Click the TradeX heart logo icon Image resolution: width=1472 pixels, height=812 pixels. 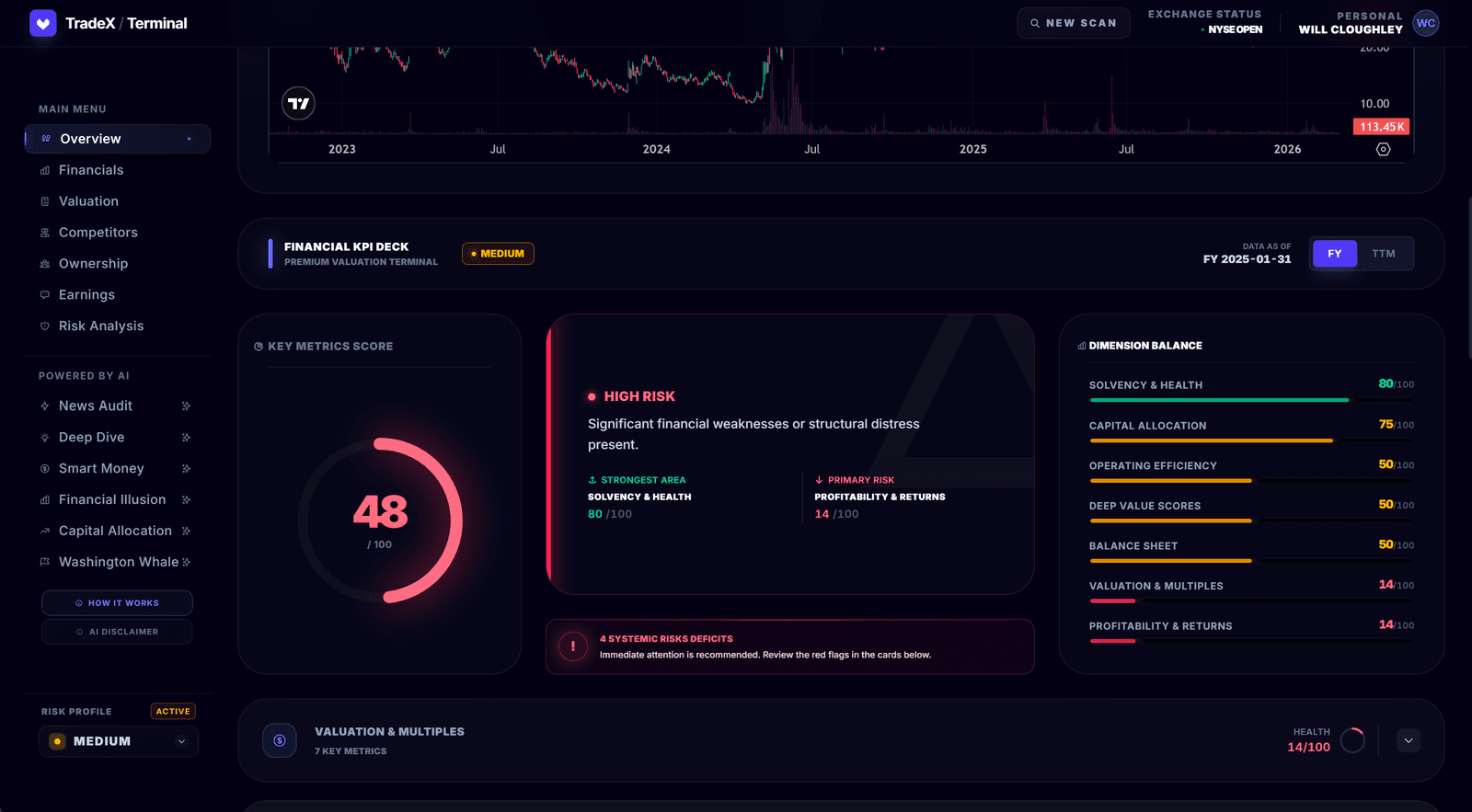[x=43, y=23]
